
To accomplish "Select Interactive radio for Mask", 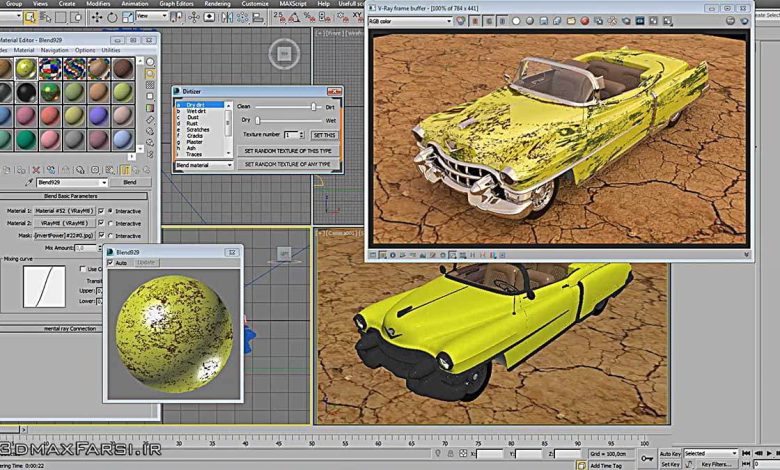I will coord(111,236).
